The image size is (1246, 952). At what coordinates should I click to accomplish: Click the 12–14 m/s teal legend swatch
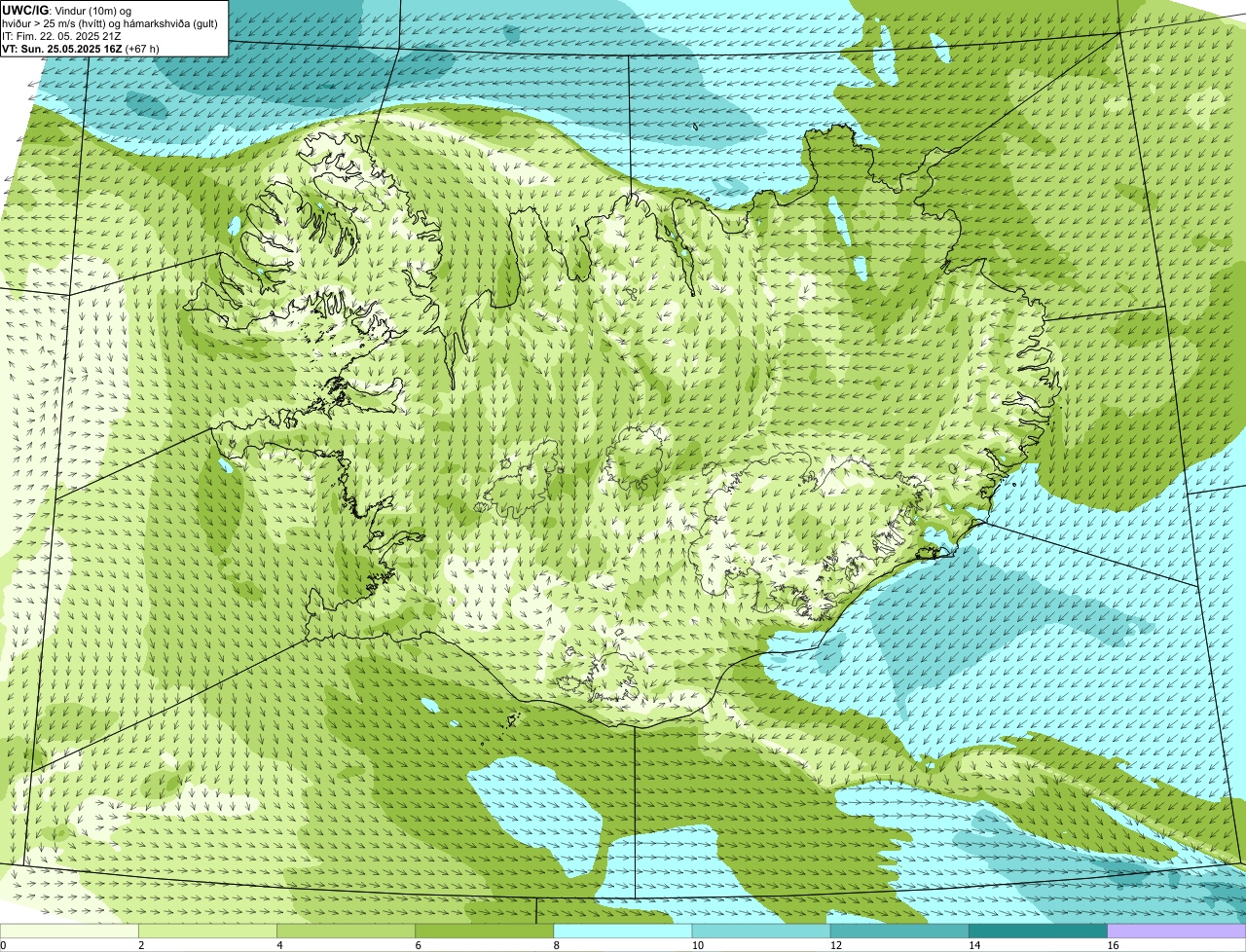click(899, 931)
